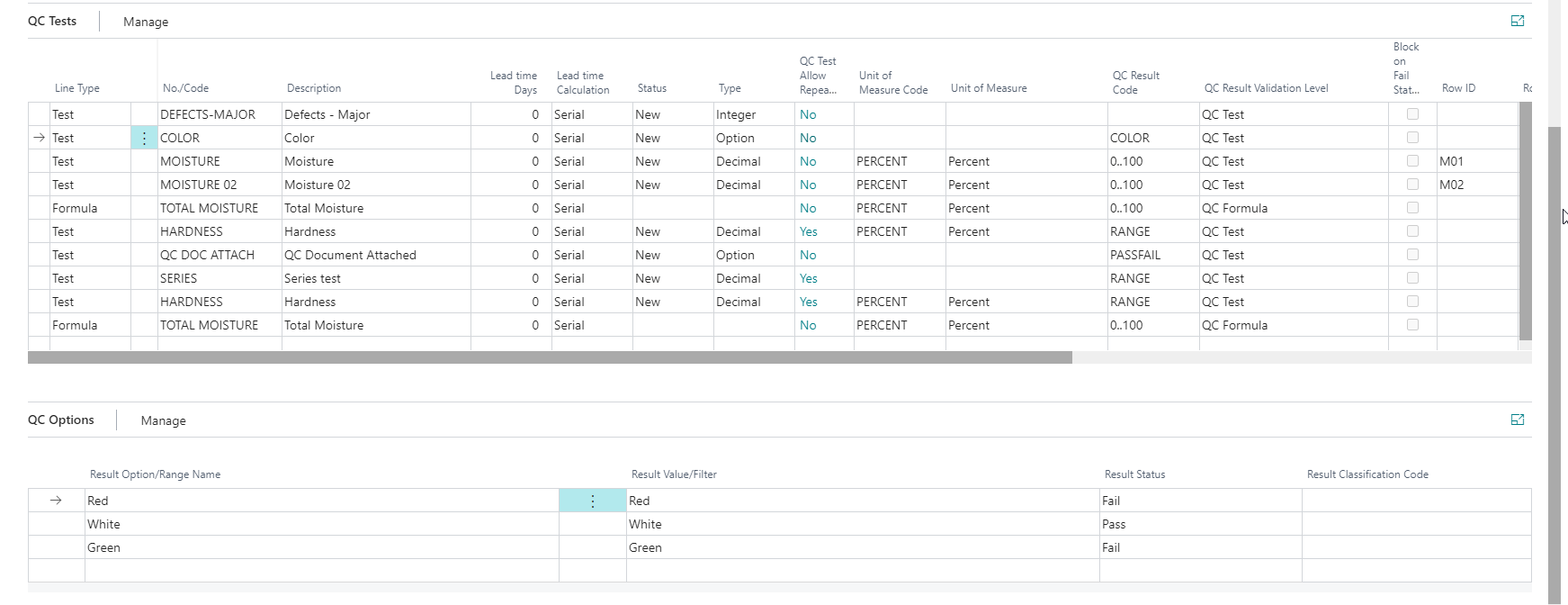Screen dimensions: 1568x605
Task: Click Yes link in SERIES test row
Action: click(808, 279)
